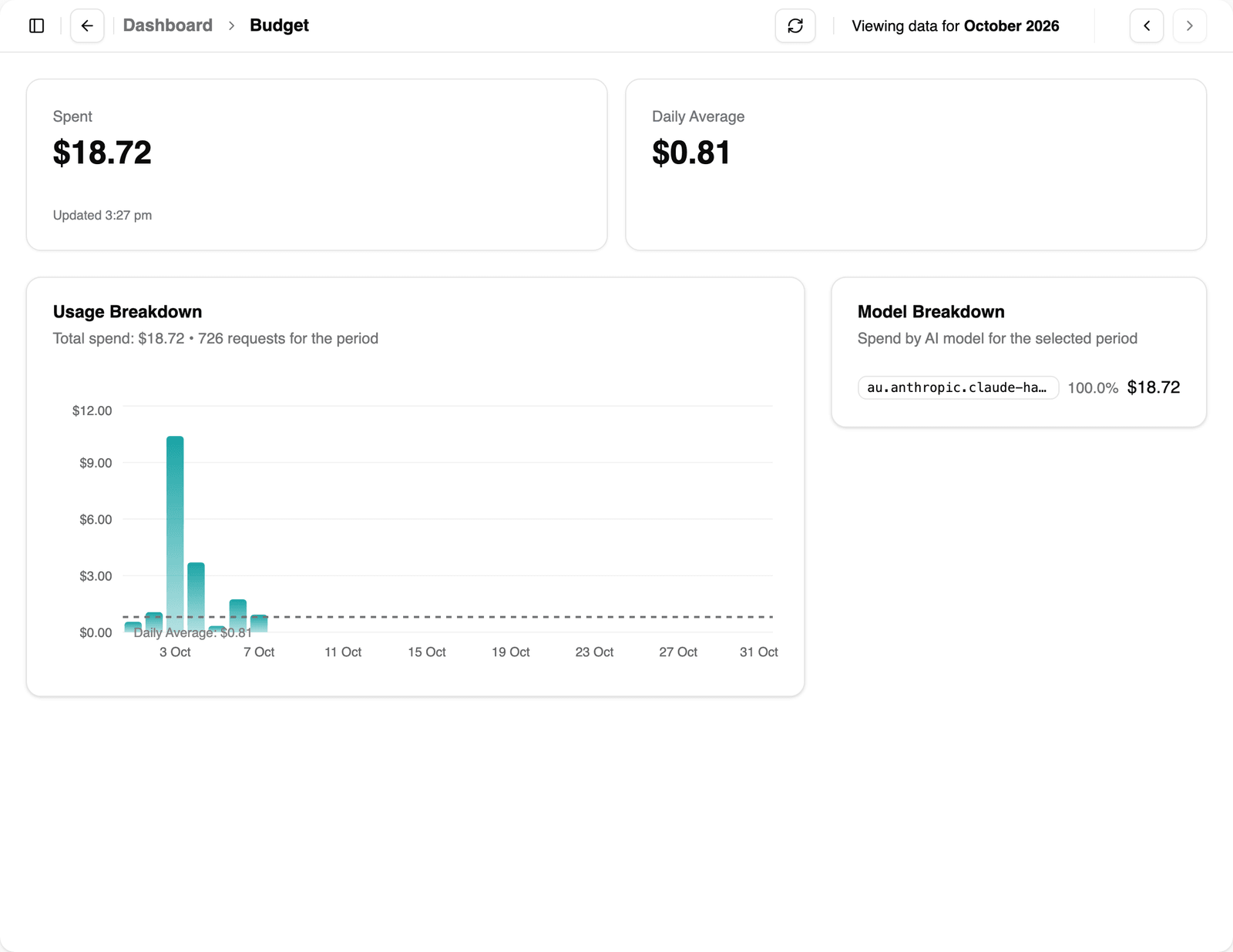Click the 3 Oct axis label
The width and height of the screenshot is (1233, 952).
pos(175,652)
